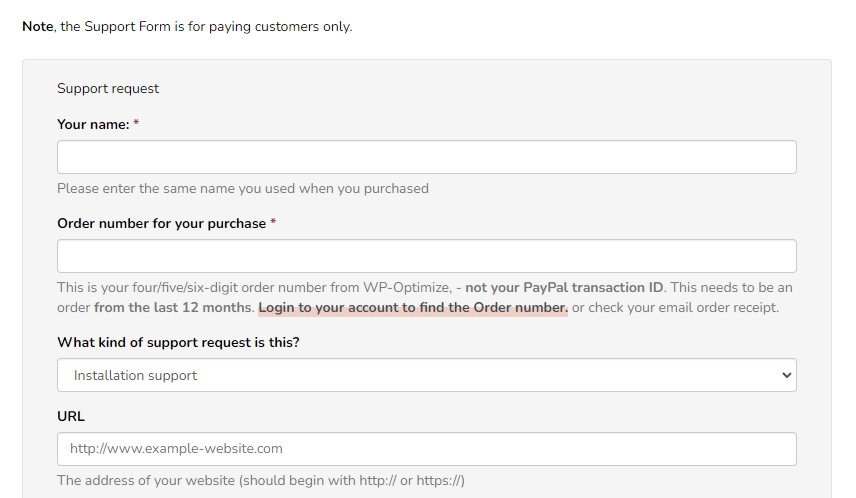
Task: Click the "Installation support" selected option
Action: point(136,375)
